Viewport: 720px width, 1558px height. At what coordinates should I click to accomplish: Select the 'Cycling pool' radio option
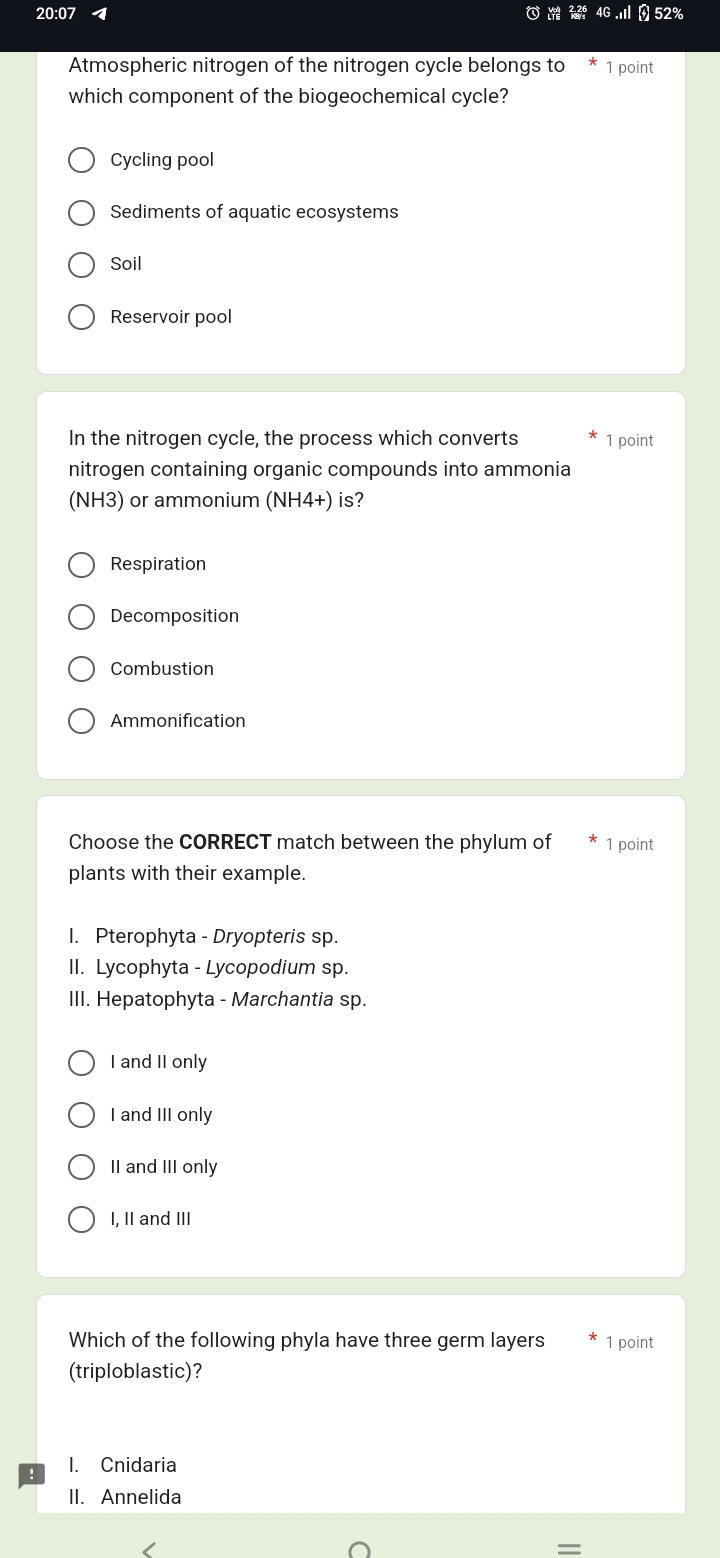tap(82, 160)
